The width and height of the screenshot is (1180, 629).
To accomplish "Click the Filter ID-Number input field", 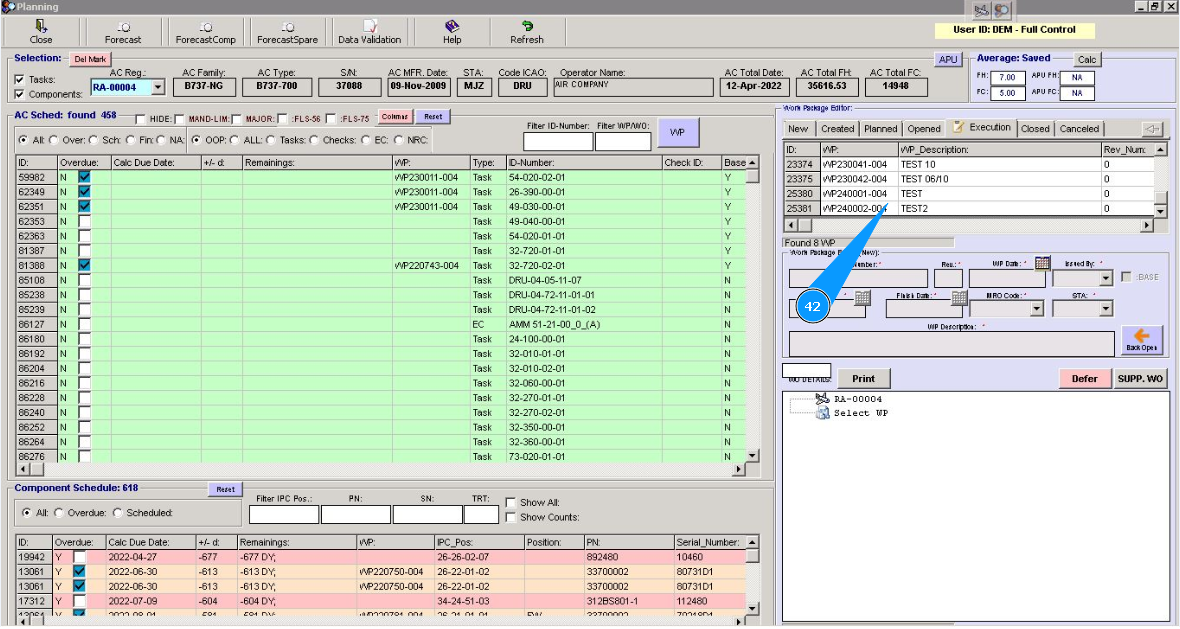I will [x=557, y=142].
